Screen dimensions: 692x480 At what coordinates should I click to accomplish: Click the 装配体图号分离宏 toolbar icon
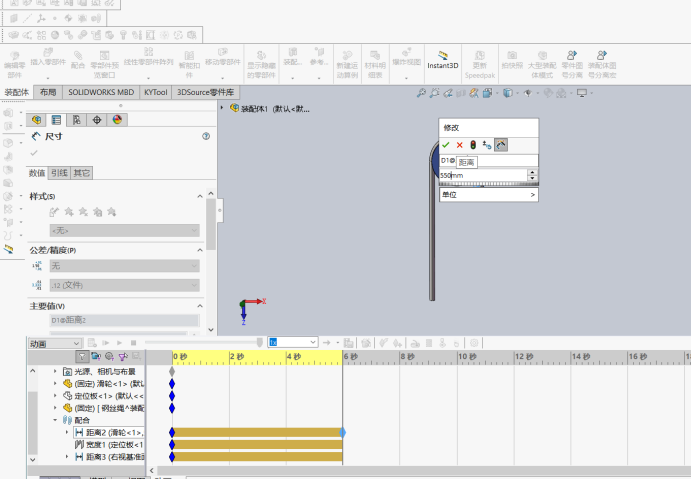[x=602, y=64]
